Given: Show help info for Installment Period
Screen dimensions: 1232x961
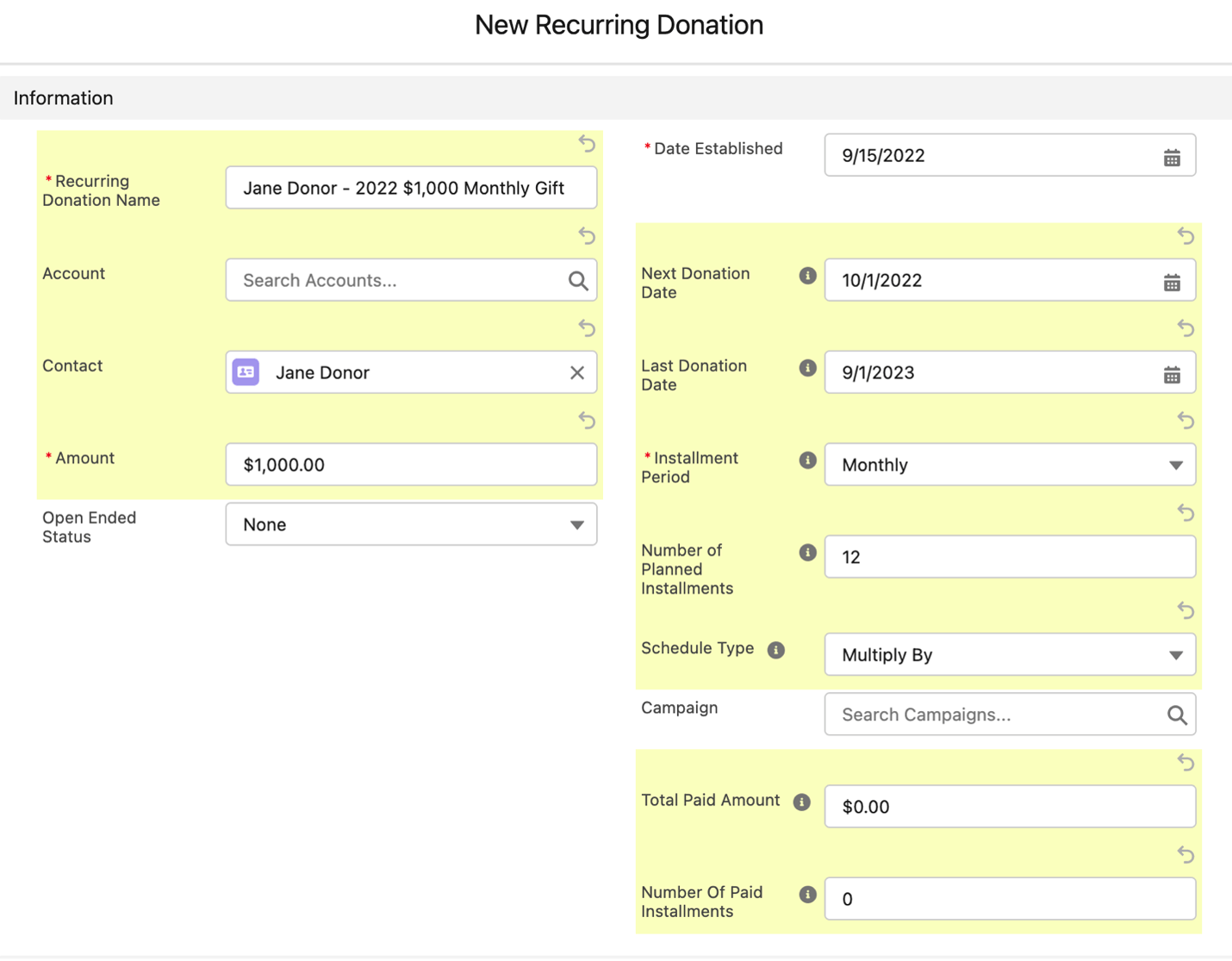Looking at the screenshot, I should click(x=807, y=460).
